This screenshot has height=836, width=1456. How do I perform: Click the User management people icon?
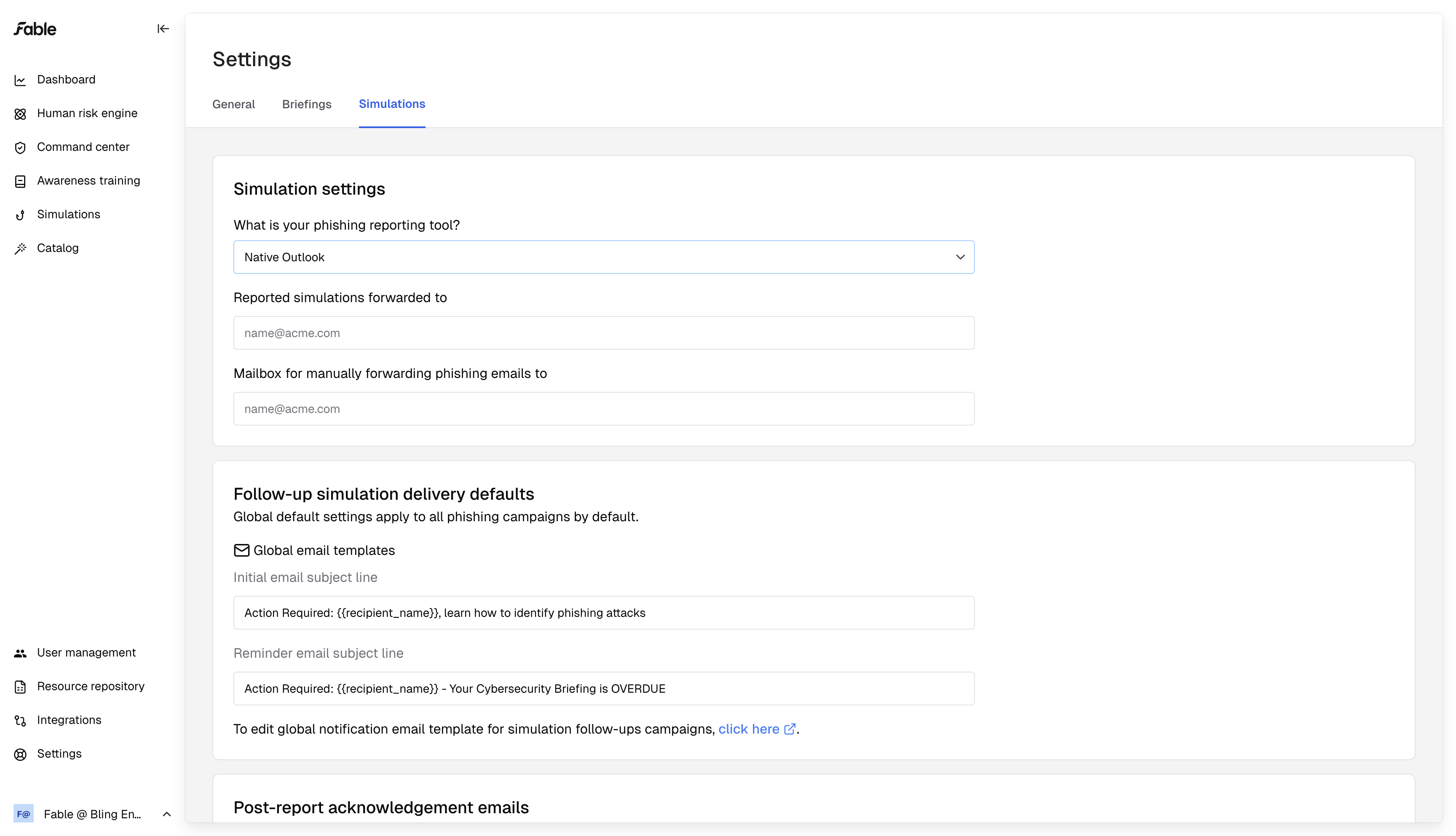pyautogui.click(x=20, y=654)
